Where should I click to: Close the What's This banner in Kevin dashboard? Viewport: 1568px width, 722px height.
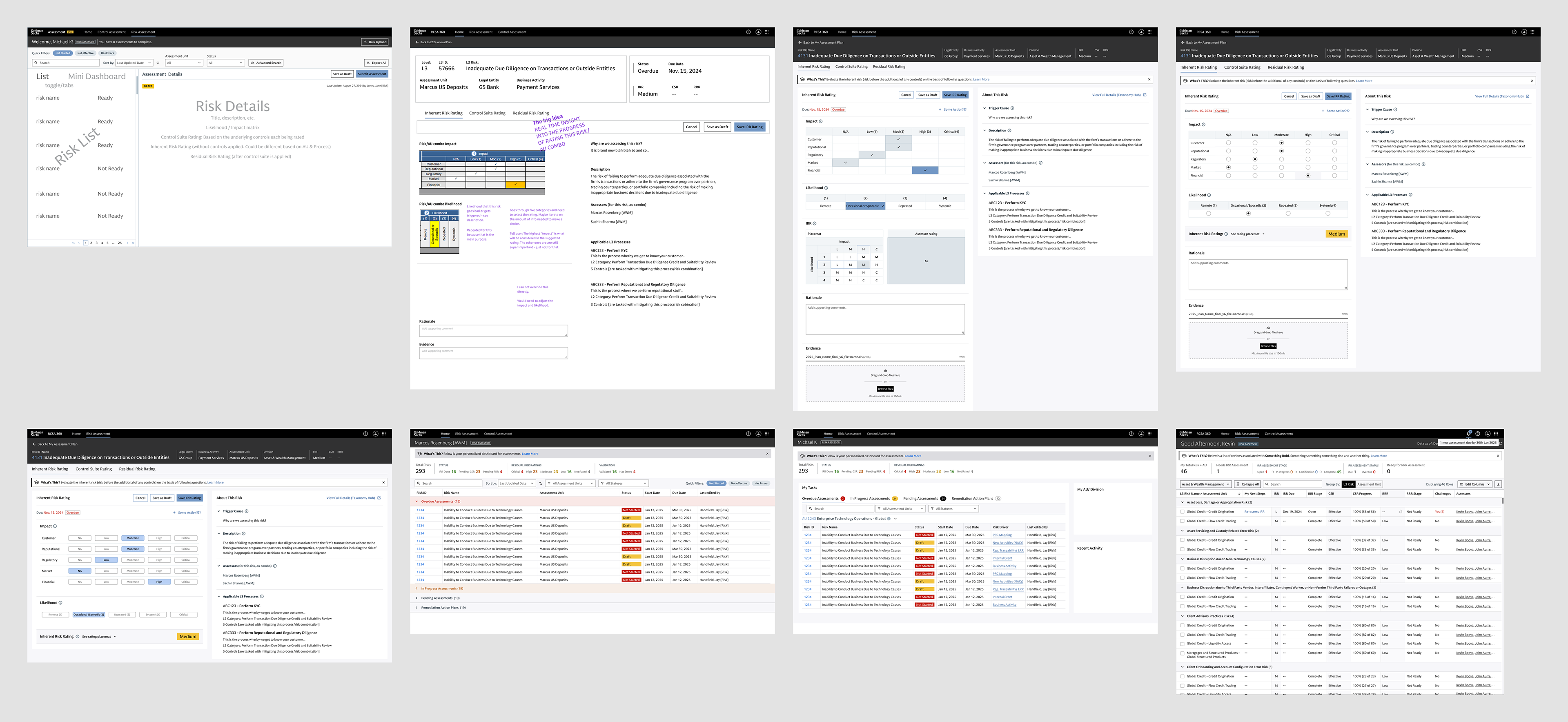point(1498,455)
